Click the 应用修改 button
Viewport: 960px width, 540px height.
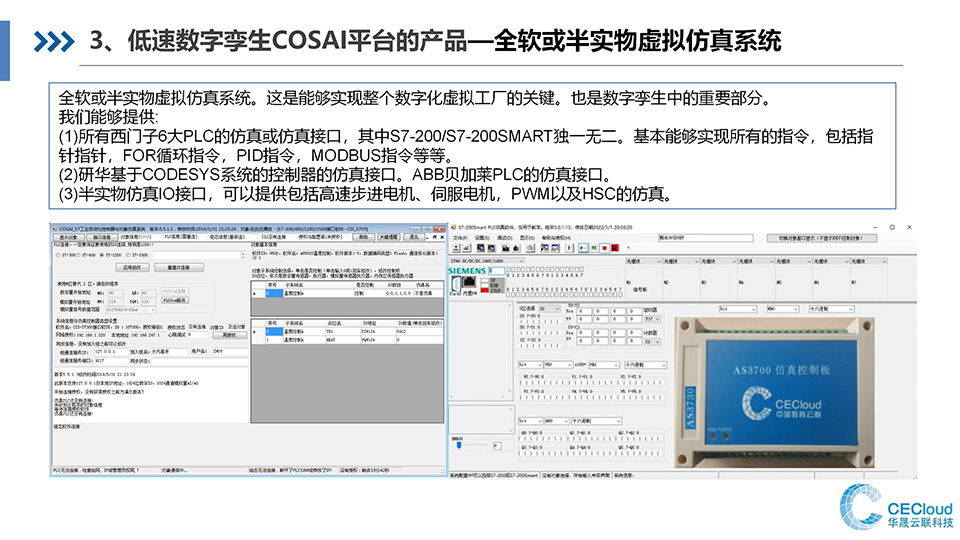[133, 268]
